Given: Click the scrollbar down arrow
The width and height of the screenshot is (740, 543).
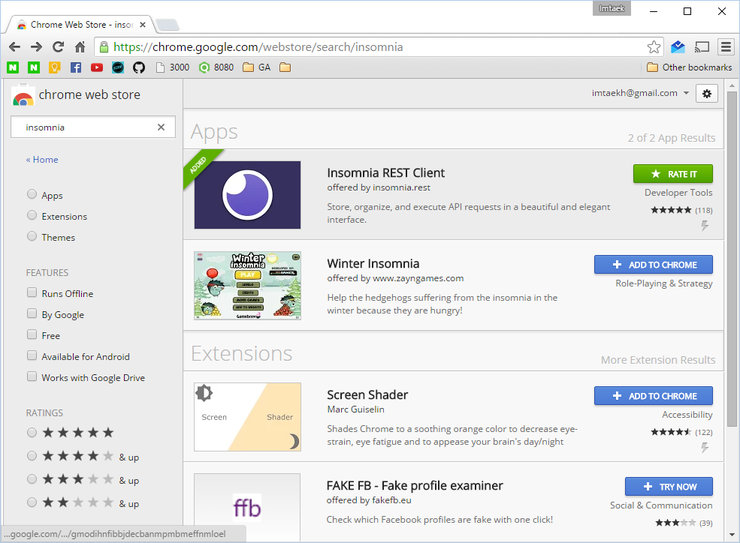Looking at the screenshot, I should [x=732, y=535].
